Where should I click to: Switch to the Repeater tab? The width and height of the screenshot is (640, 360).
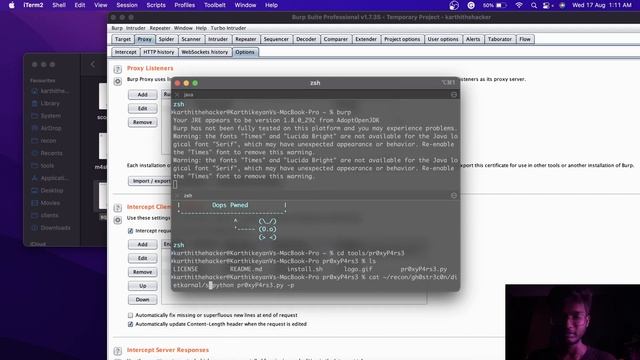tap(246, 39)
